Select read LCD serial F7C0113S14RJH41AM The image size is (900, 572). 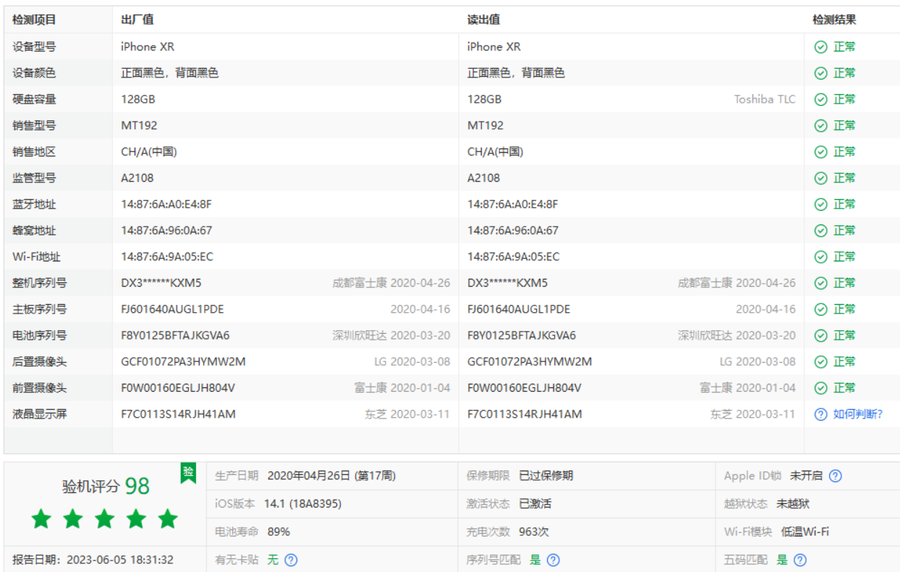pyautogui.click(x=524, y=414)
